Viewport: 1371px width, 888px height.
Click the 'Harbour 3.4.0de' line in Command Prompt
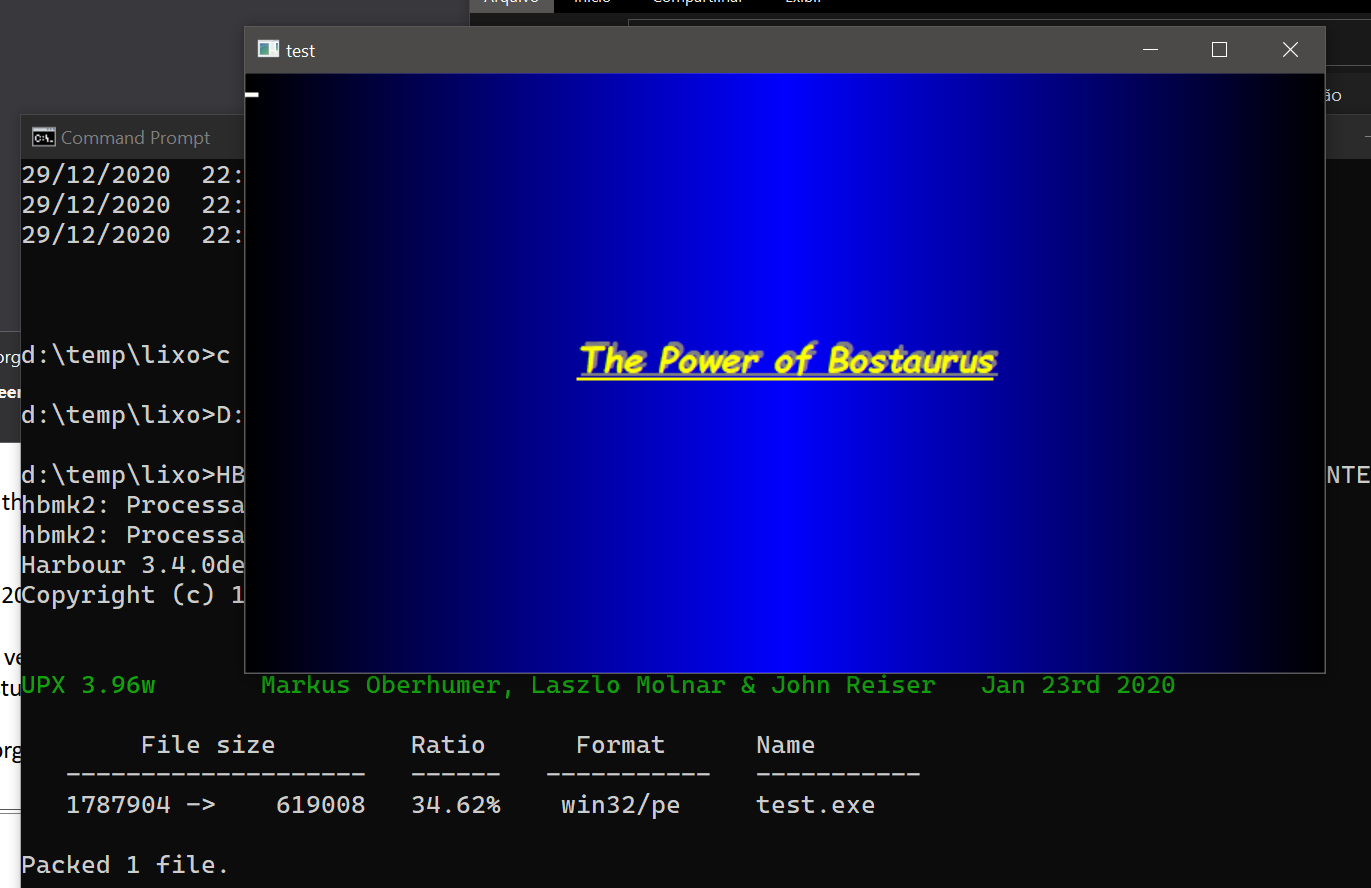tap(133, 565)
